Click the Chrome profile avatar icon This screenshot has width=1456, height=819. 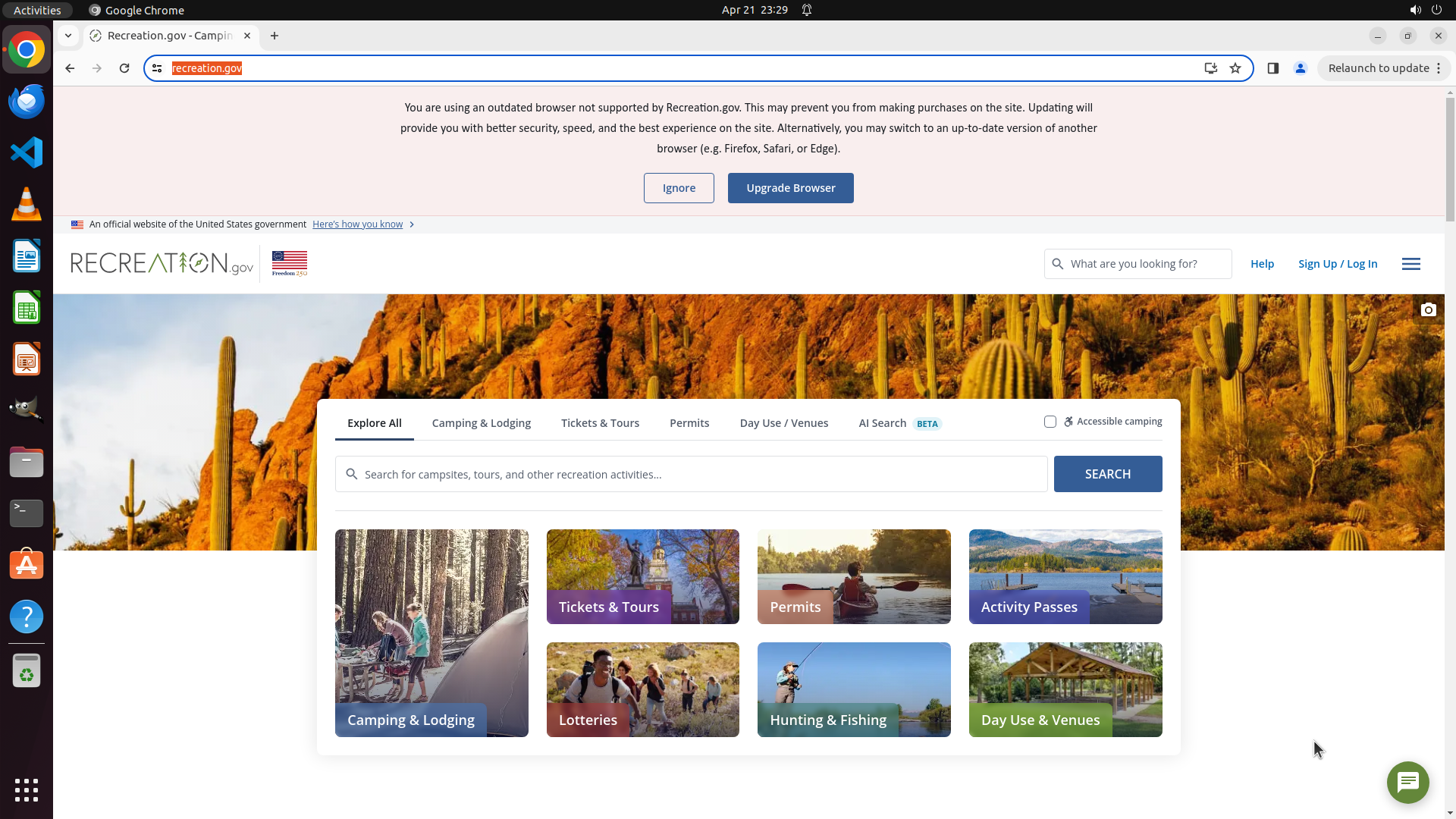click(x=1301, y=68)
